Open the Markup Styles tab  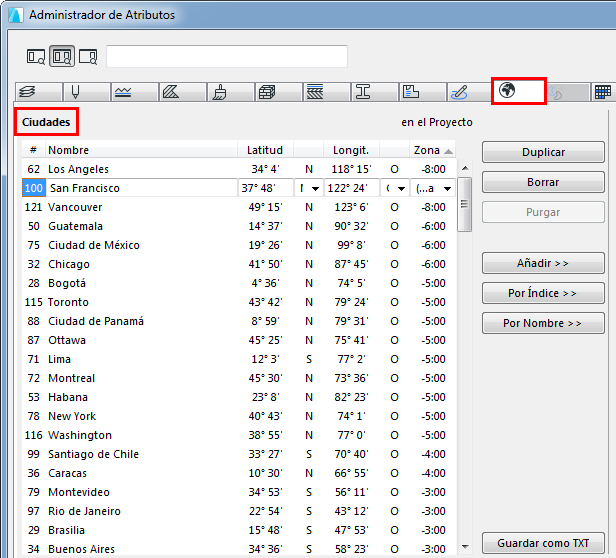(x=469, y=92)
